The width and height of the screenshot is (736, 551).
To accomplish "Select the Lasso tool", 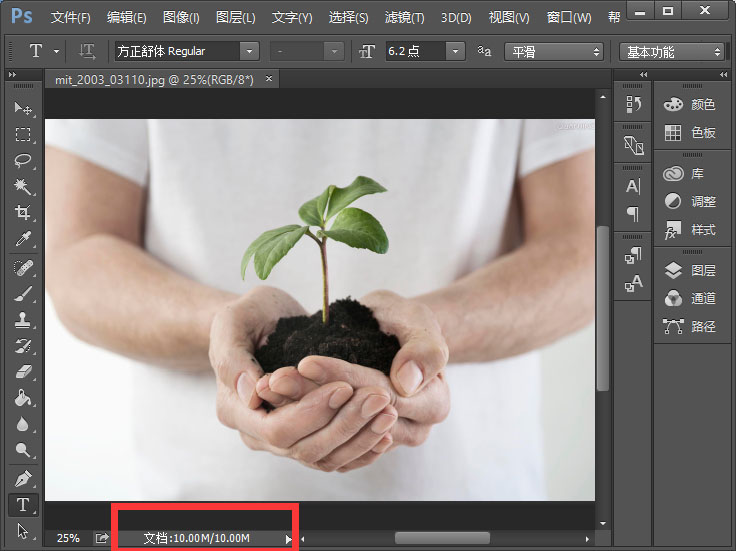I will (23, 161).
